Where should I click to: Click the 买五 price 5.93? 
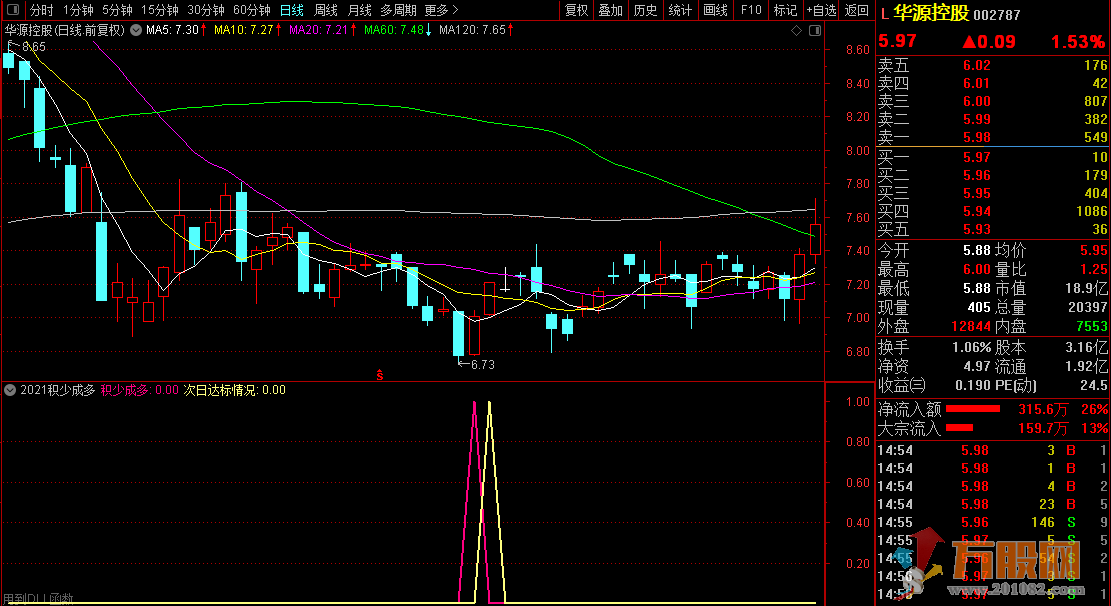[976, 230]
